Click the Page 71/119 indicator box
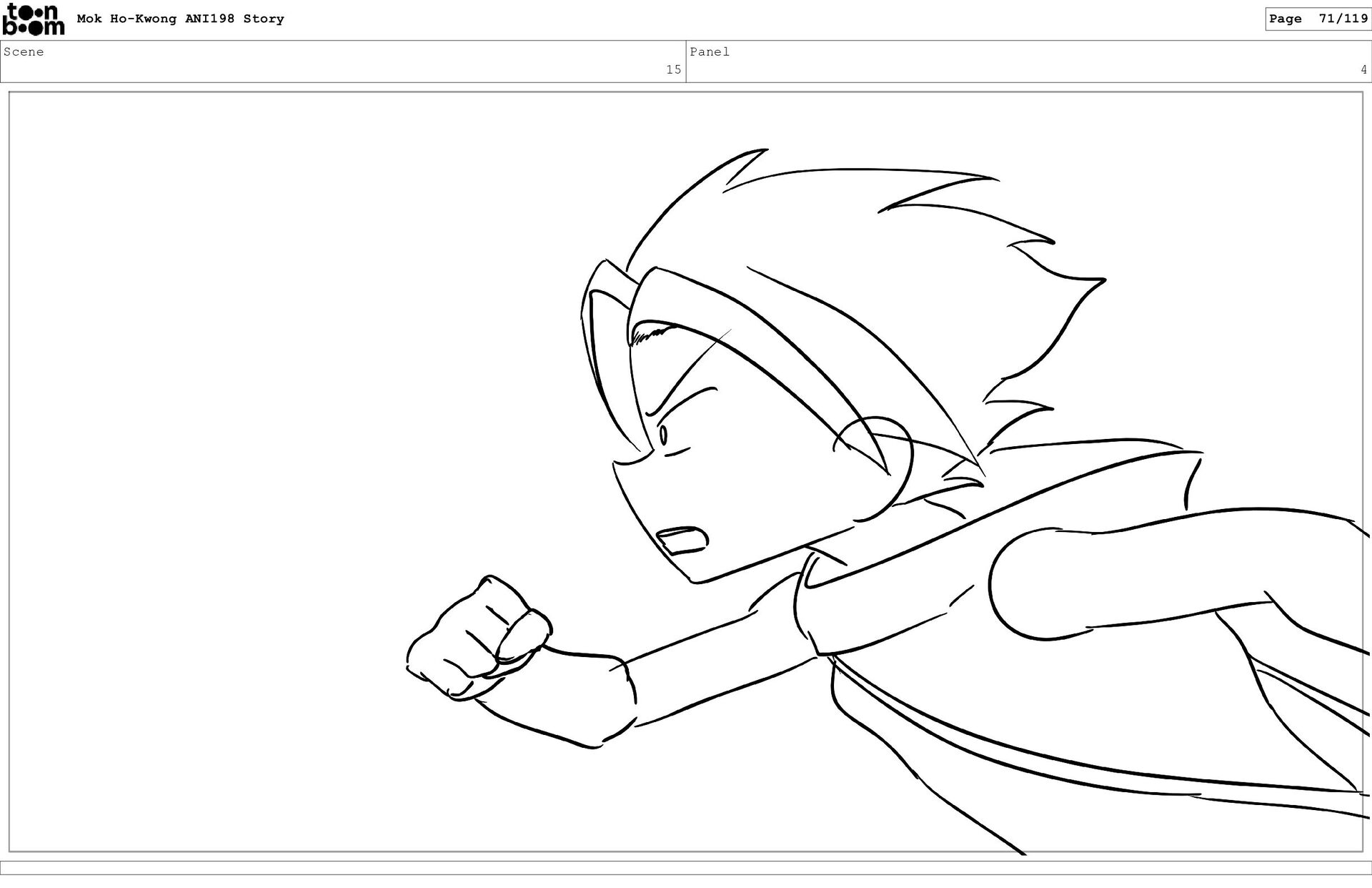 [x=1318, y=19]
